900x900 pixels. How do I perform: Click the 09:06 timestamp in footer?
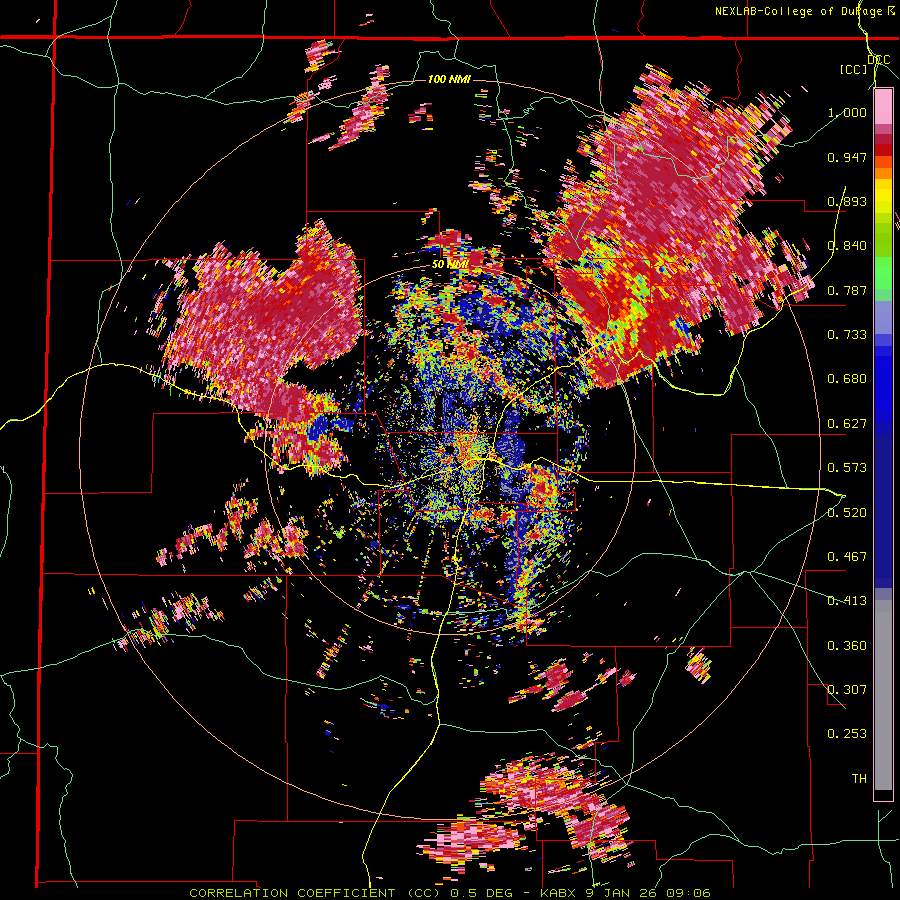coord(688,893)
